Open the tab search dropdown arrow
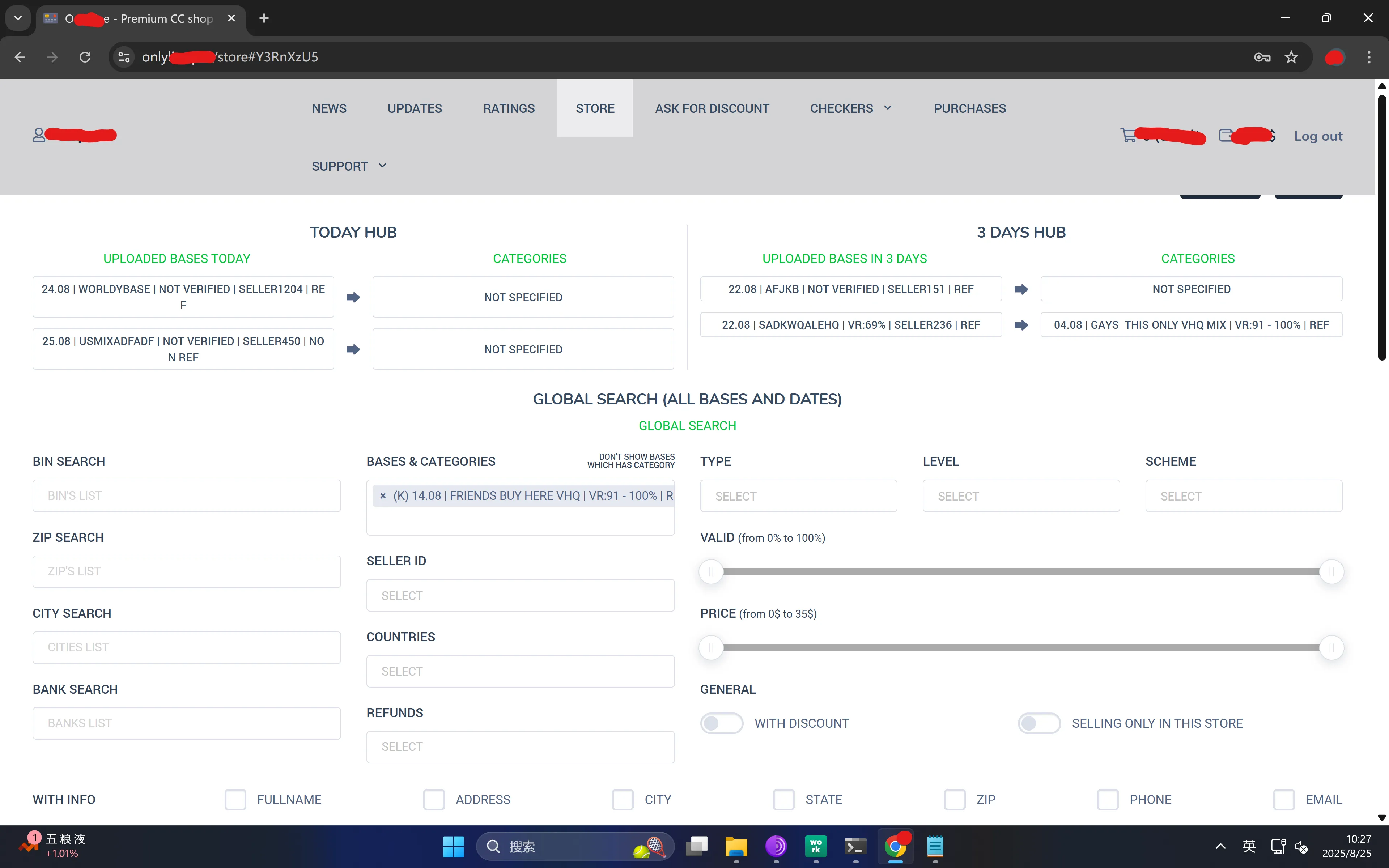Viewport: 1389px width, 868px height. click(x=18, y=18)
